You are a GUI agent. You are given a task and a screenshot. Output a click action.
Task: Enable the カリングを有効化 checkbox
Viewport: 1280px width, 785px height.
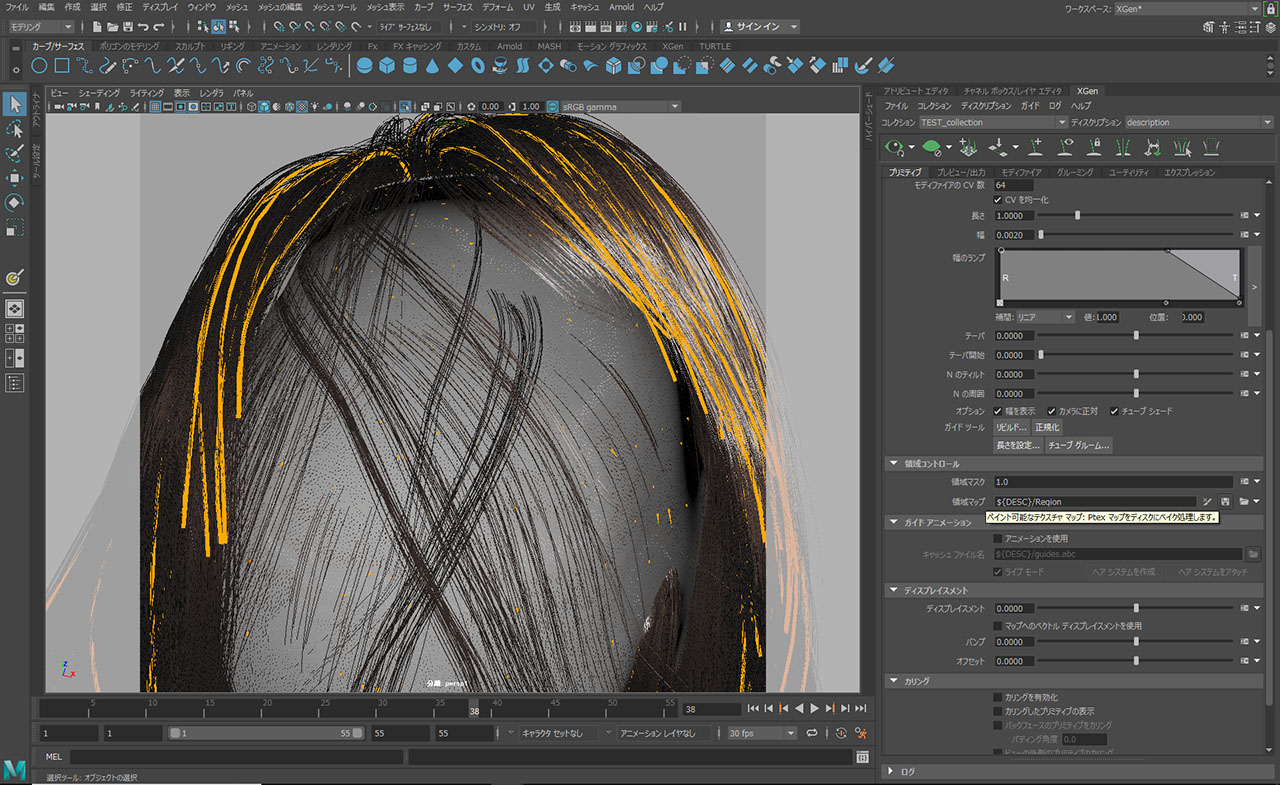997,697
